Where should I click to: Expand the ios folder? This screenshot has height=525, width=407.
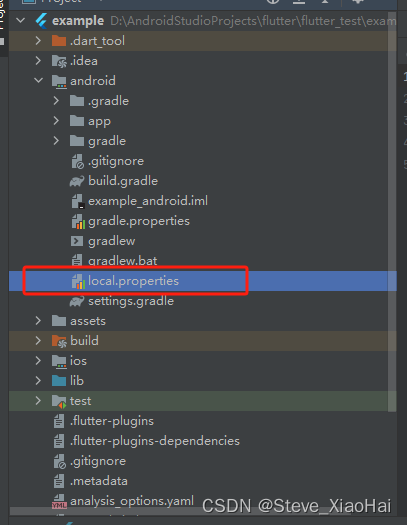pyautogui.click(x=38, y=361)
